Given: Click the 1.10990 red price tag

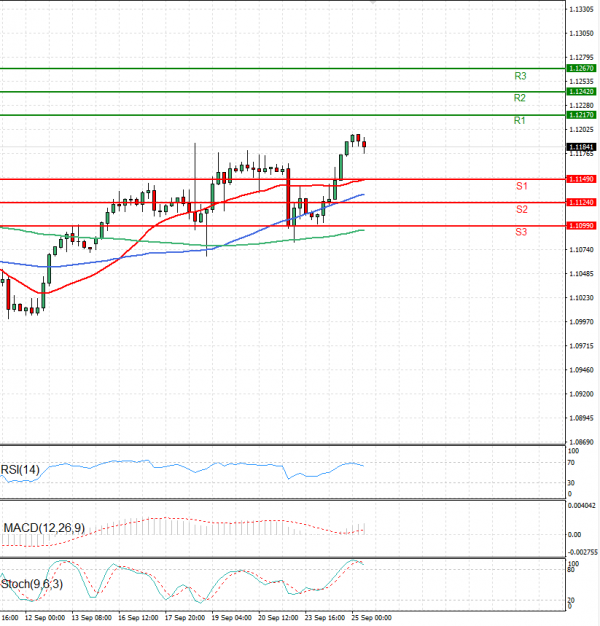Looking at the screenshot, I should [x=580, y=226].
